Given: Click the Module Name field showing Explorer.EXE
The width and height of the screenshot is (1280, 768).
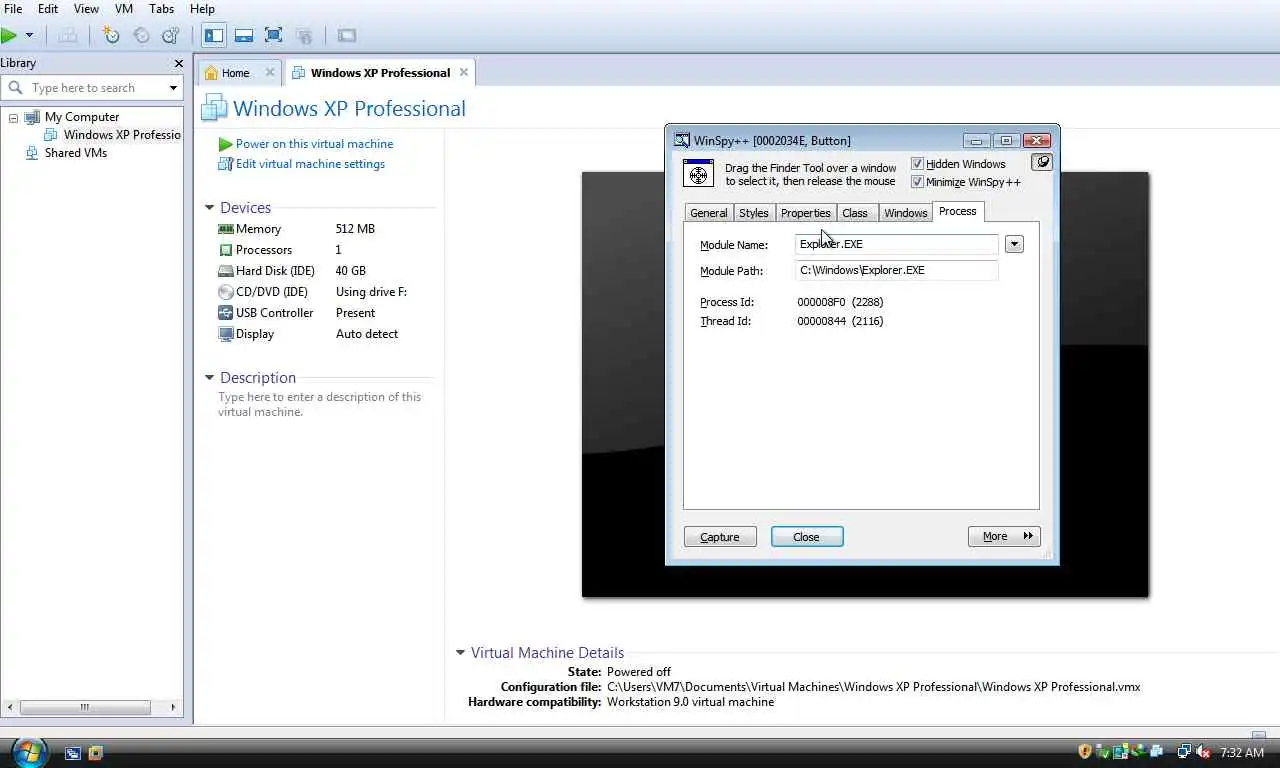Looking at the screenshot, I should coord(897,244).
